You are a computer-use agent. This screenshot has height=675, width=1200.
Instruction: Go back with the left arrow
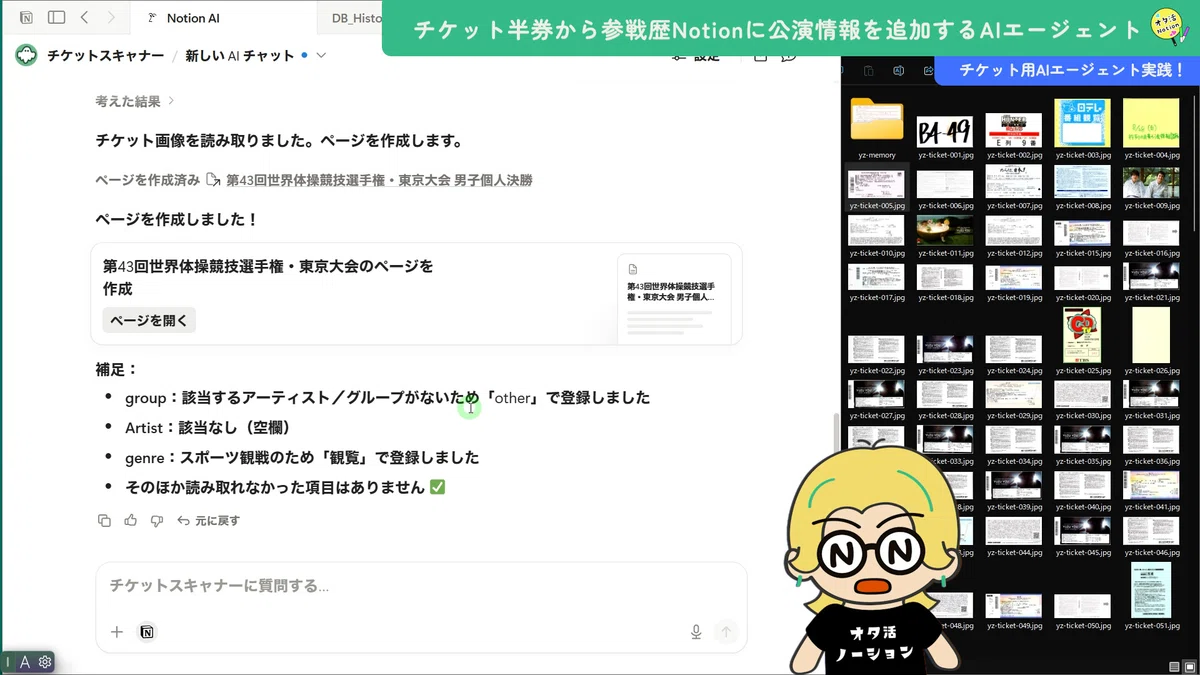pos(85,17)
